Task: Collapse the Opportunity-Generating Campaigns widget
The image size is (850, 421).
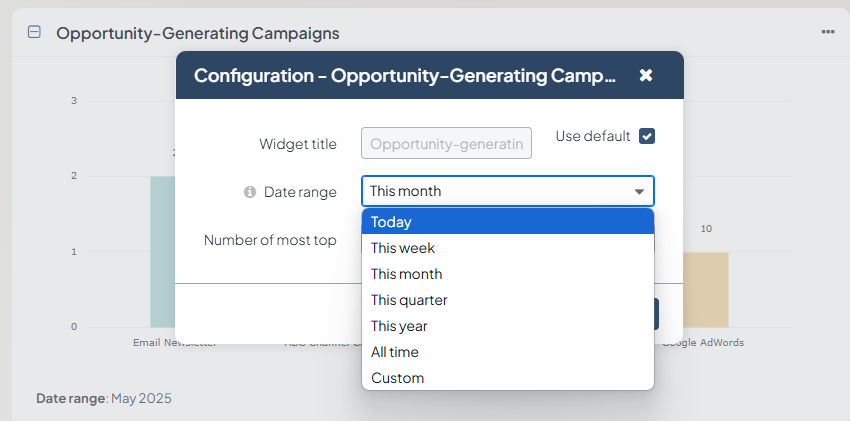Action: 34,32
